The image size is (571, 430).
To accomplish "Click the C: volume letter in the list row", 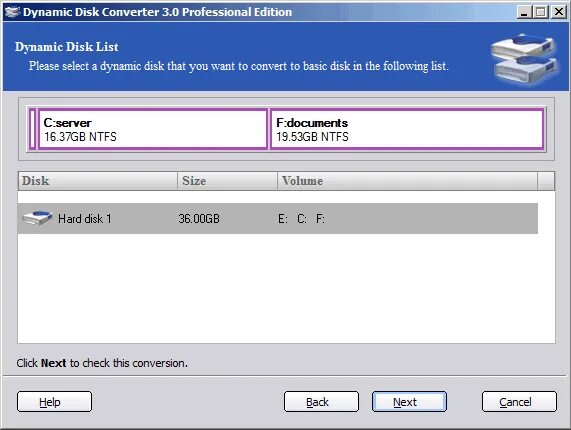I will click(x=302, y=219).
